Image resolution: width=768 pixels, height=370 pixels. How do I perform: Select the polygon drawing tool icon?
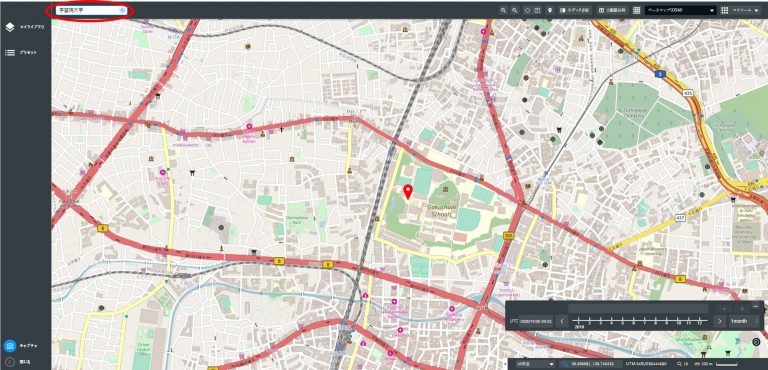[x=527, y=10]
